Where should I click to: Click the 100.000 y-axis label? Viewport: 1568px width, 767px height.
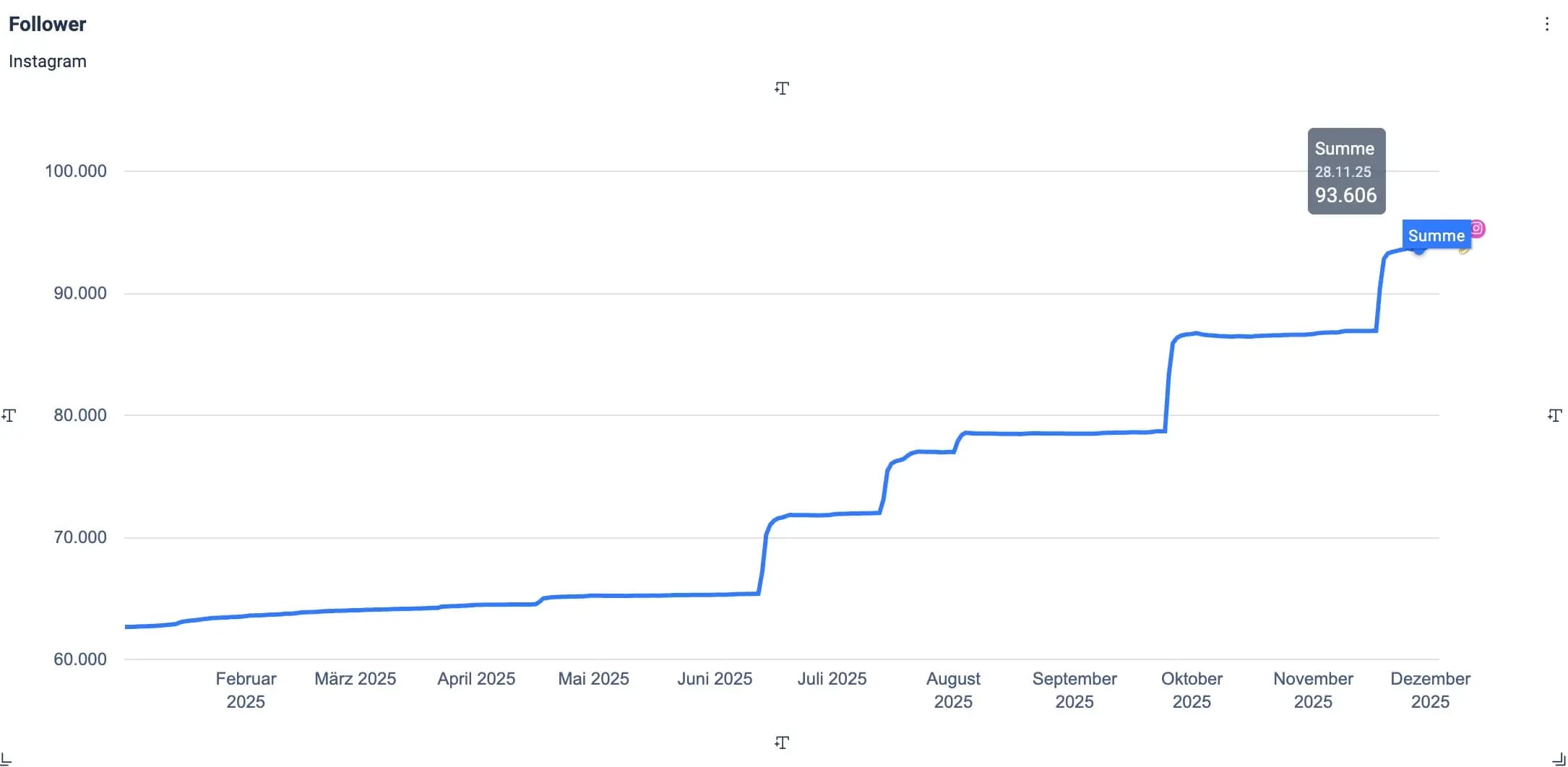76,171
